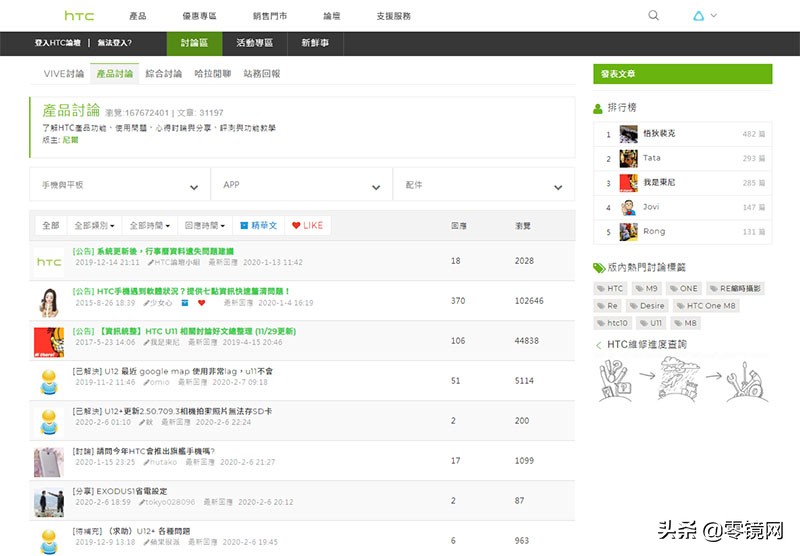Open moderator 尼爾 profile link

click(70, 140)
